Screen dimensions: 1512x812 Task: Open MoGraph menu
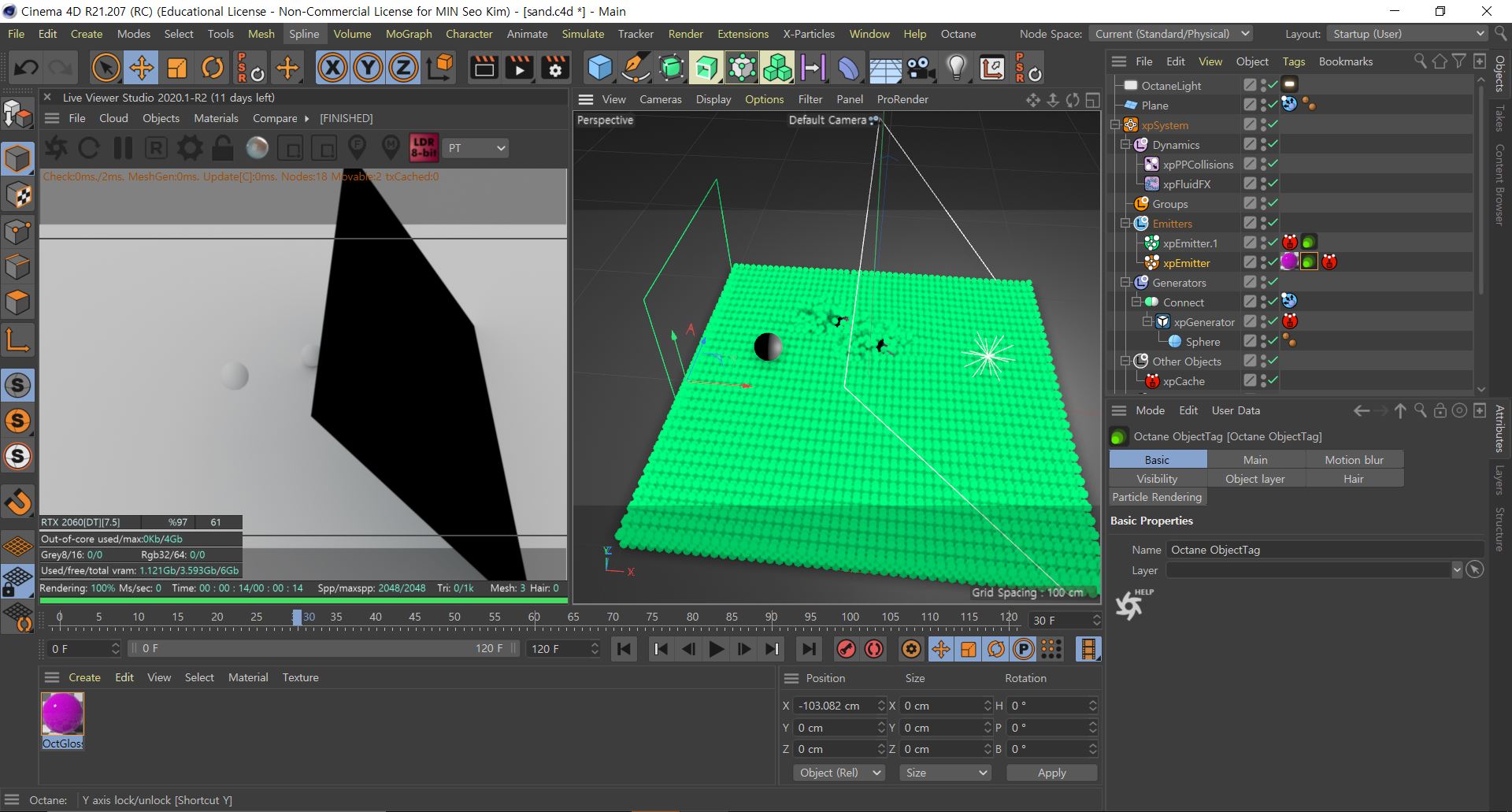point(409,34)
